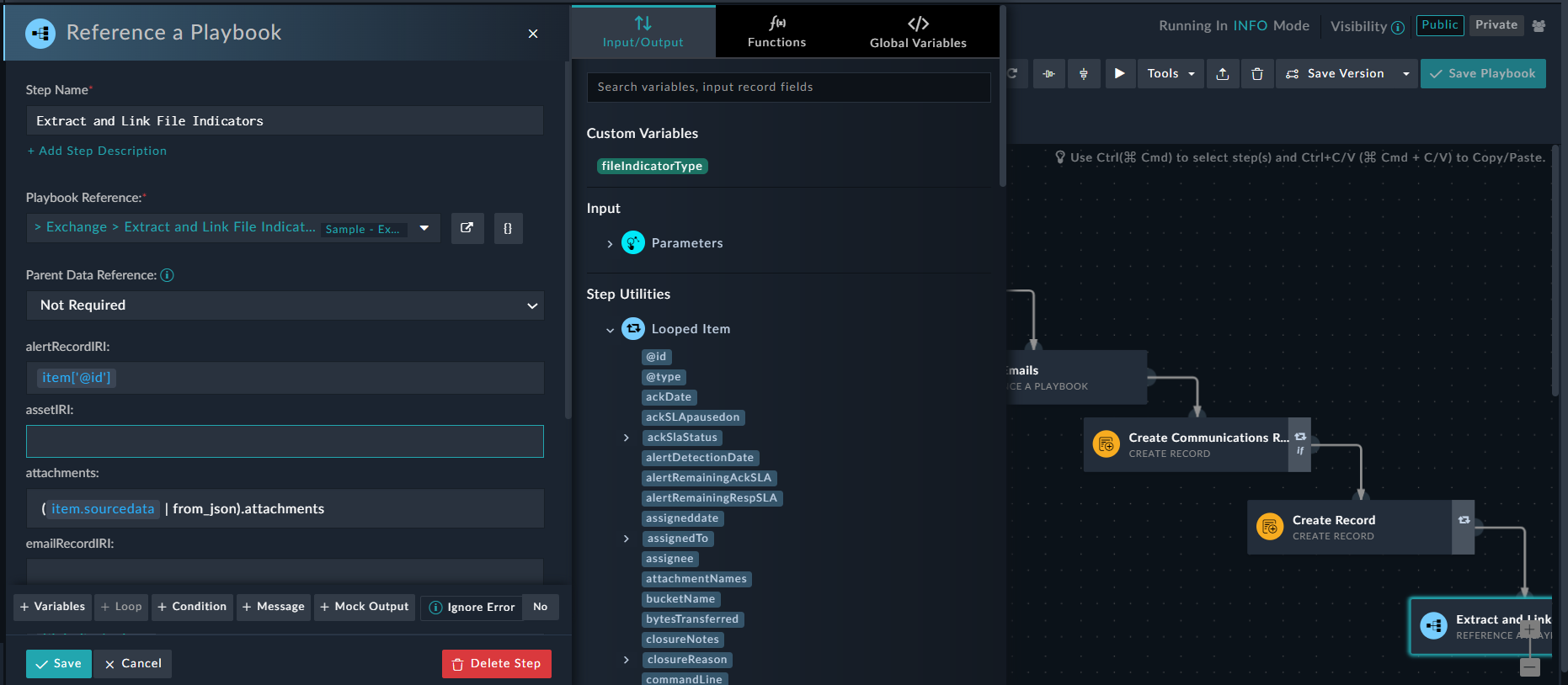Viewport: 1568px width, 685px height.
Task: Close the Reference a Playbook panel
Action: point(533,34)
